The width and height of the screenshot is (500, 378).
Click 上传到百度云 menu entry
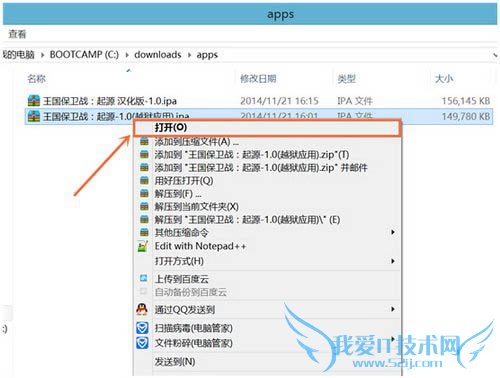pos(267,279)
